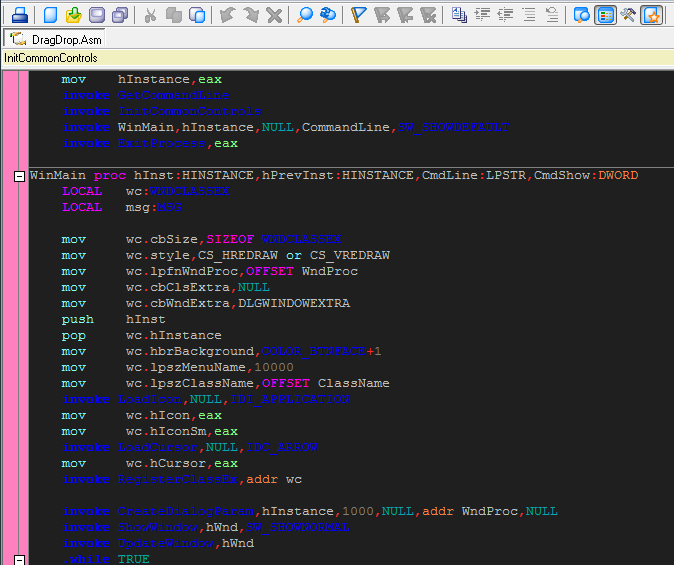Toggle bookmark with the flag icon

pos(358,15)
